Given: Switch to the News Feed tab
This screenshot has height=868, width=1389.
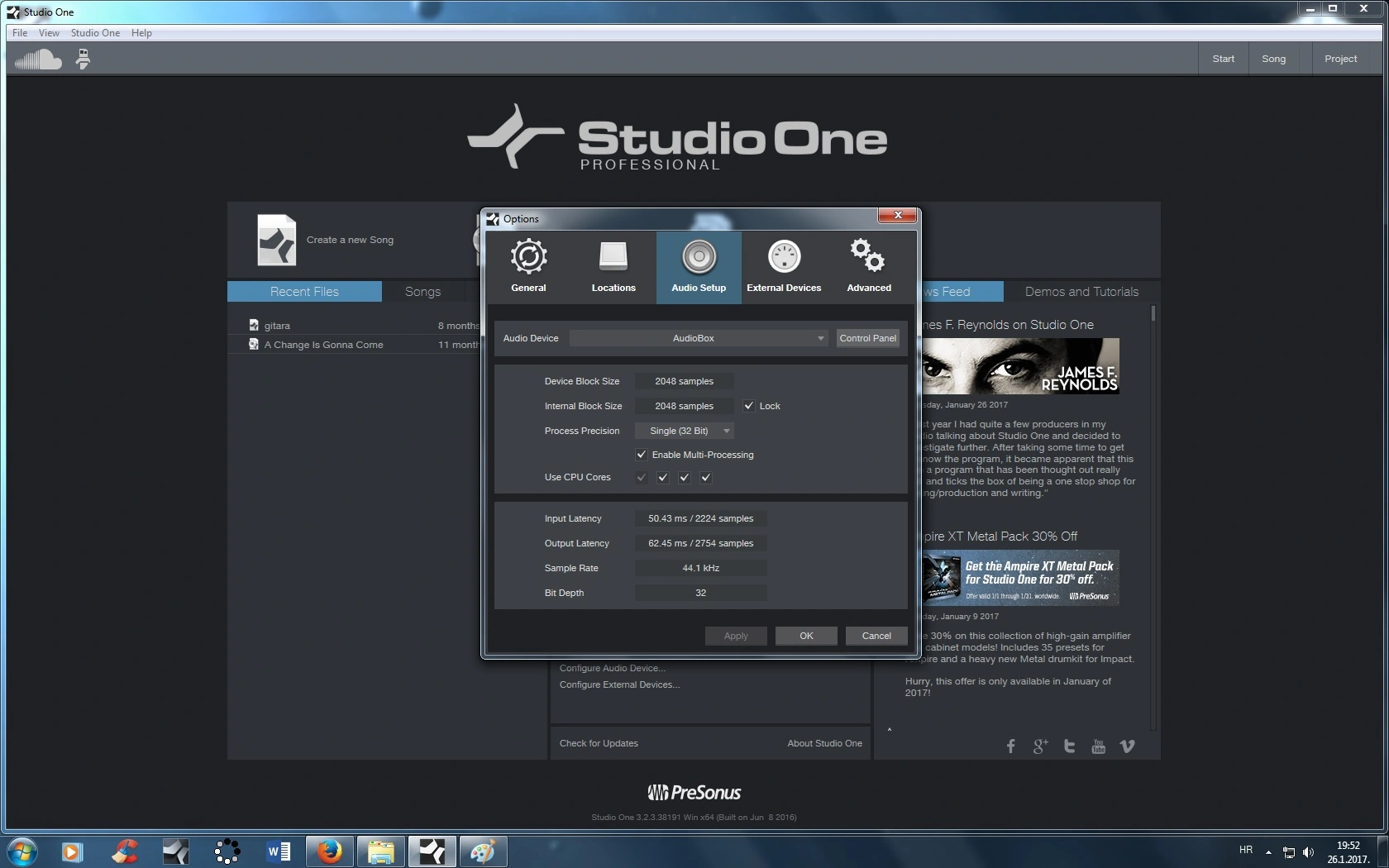Looking at the screenshot, I should click(x=961, y=292).
